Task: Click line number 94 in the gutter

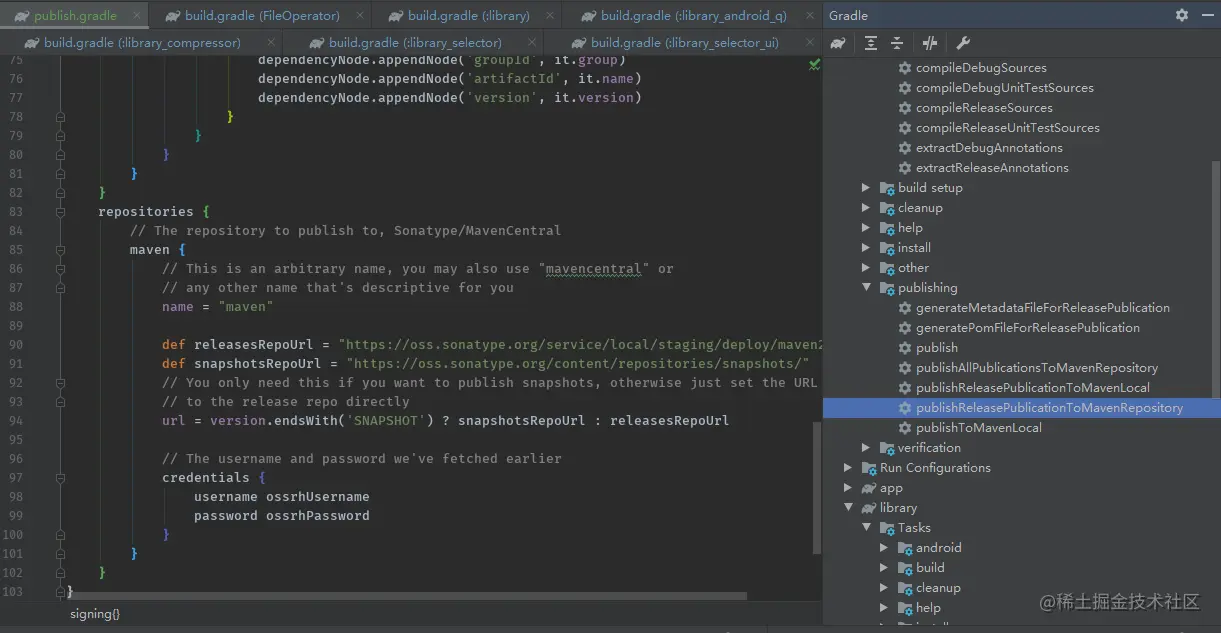Action: pyautogui.click(x=14, y=421)
